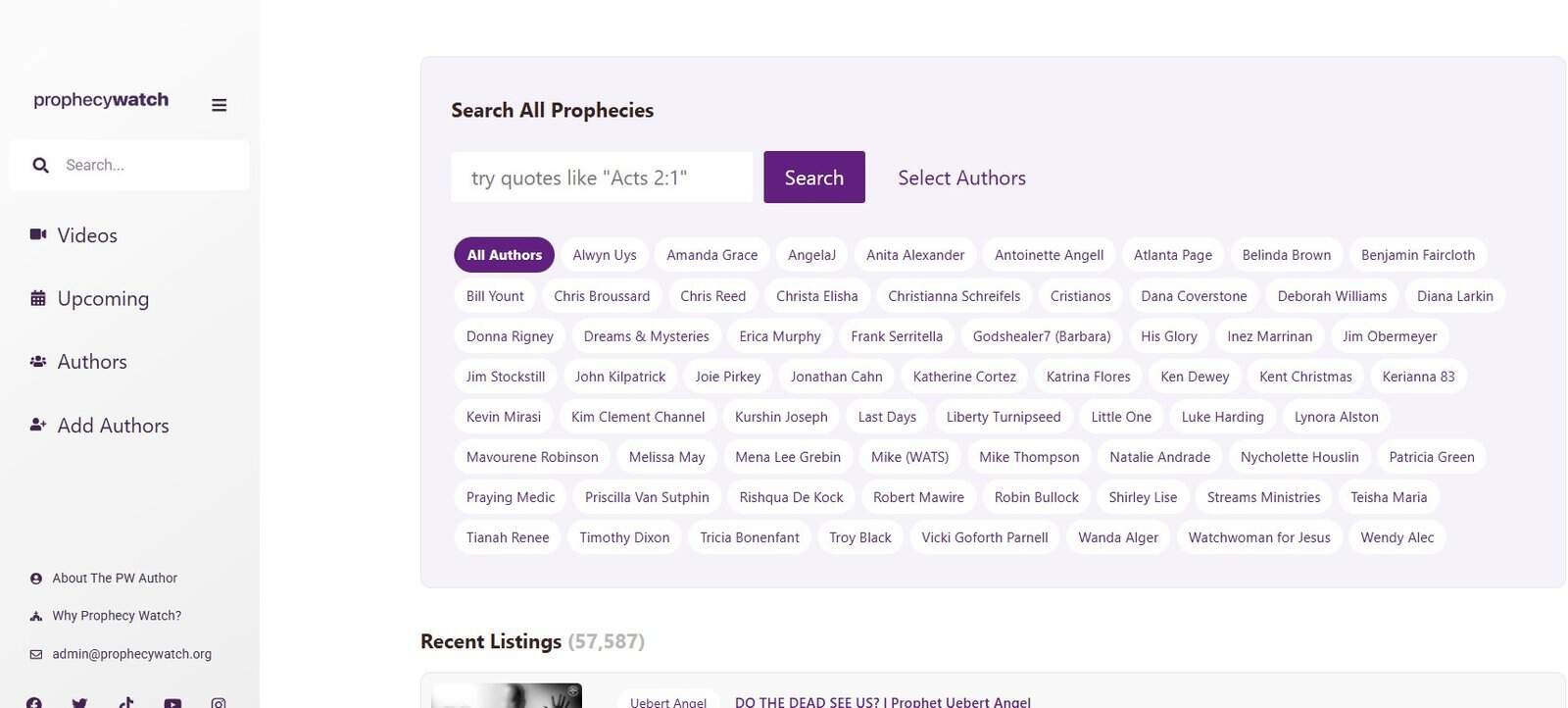The image size is (1568, 708).
Task: Open the TikTok social icon
Action: tap(126, 702)
